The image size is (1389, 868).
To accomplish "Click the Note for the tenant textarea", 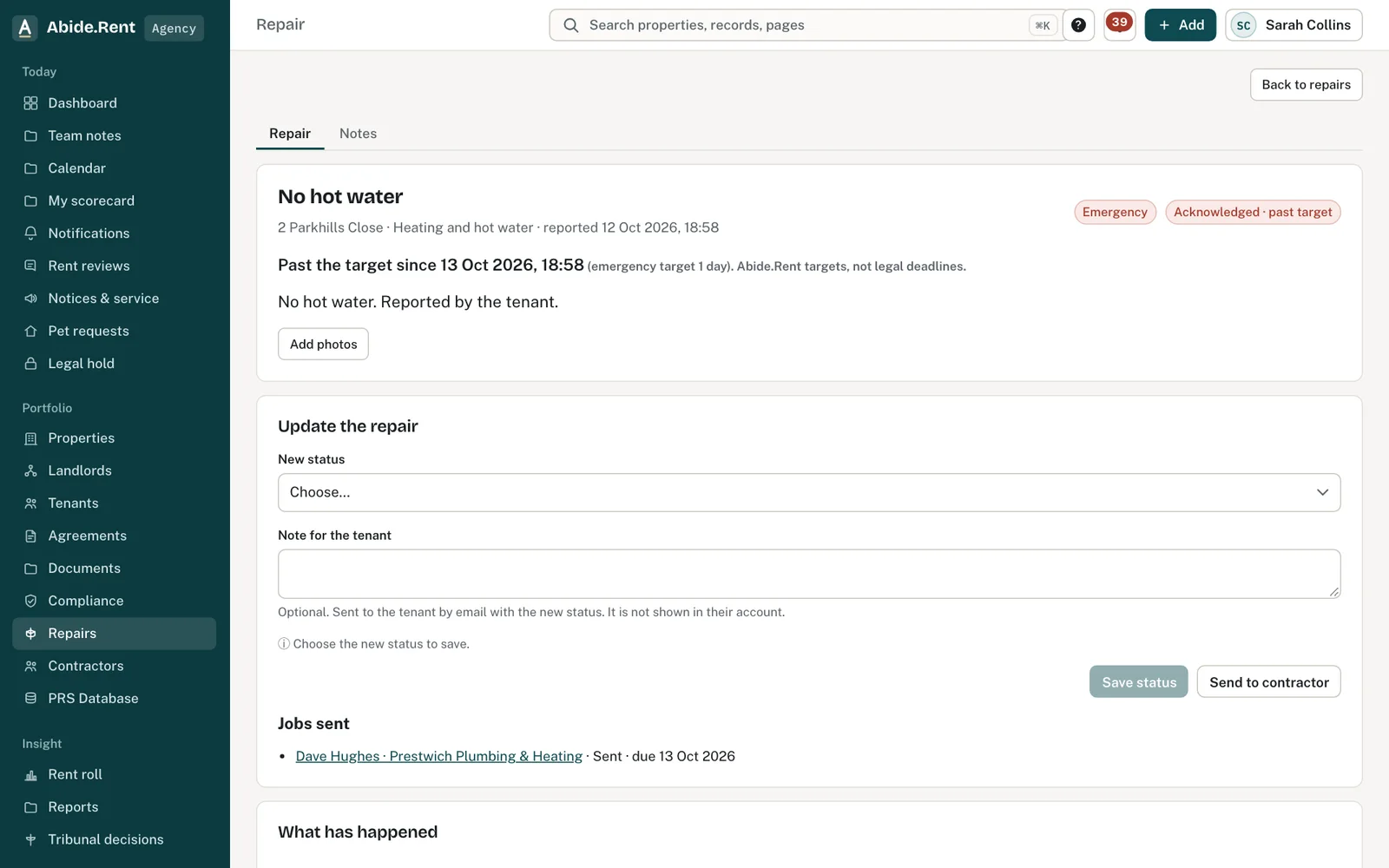I will point(809,574).
